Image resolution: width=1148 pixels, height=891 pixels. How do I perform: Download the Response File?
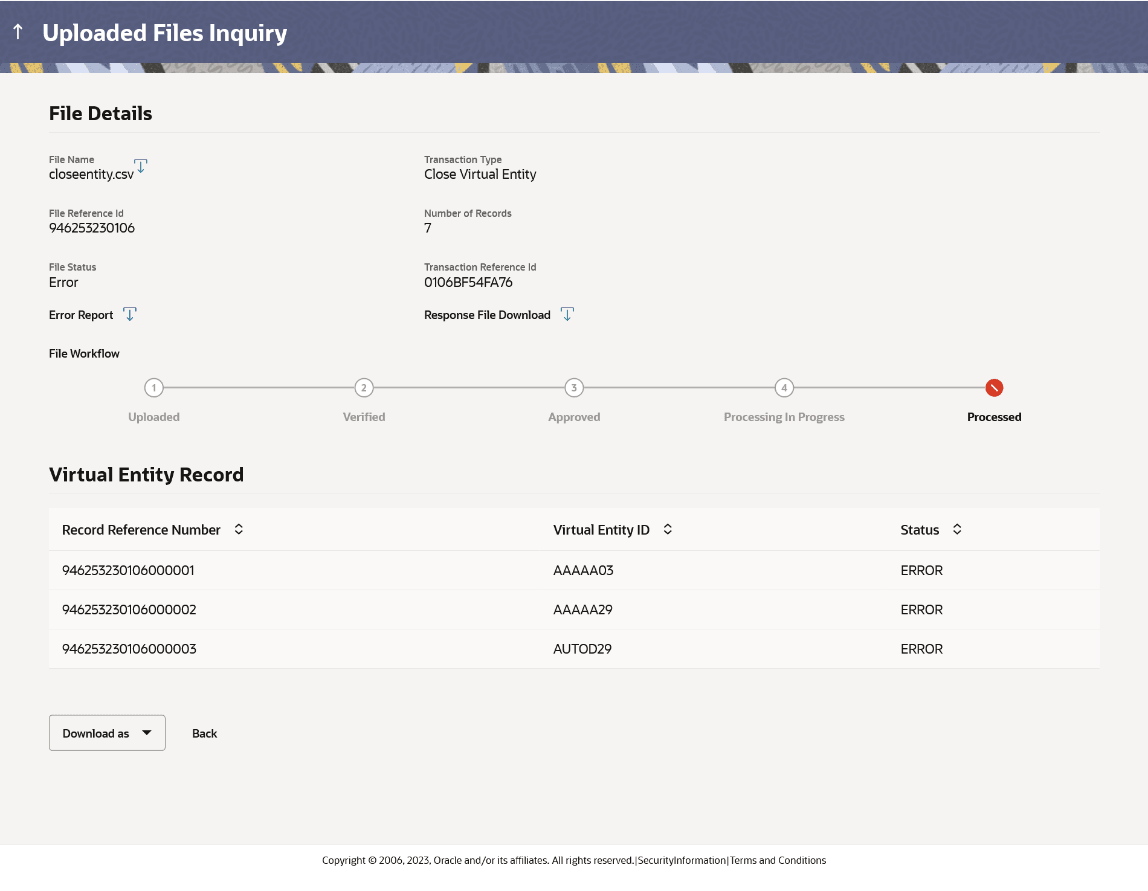click(x=567, y=313)
